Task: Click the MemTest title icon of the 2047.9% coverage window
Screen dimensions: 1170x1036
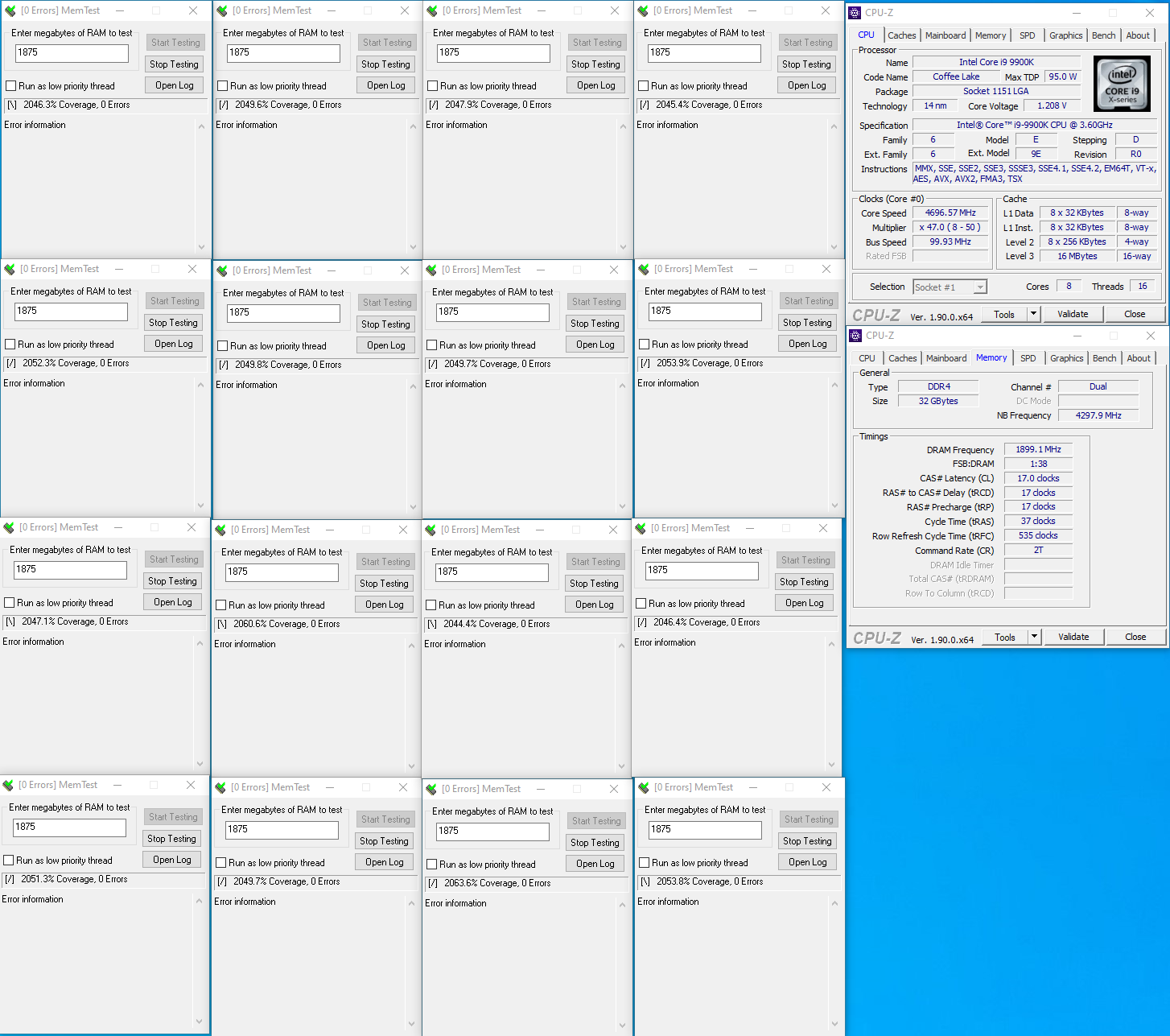Action: (x=432, y=11)
